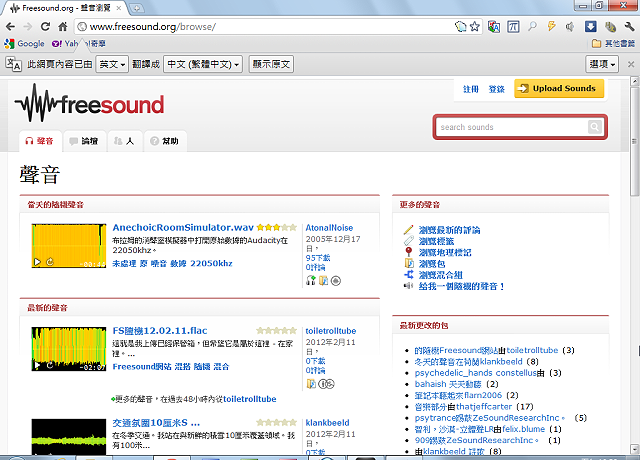This screenshot has height=460, width=640.
Task: Open the blue download arrow extension
Action: click(x=590, y=27)
